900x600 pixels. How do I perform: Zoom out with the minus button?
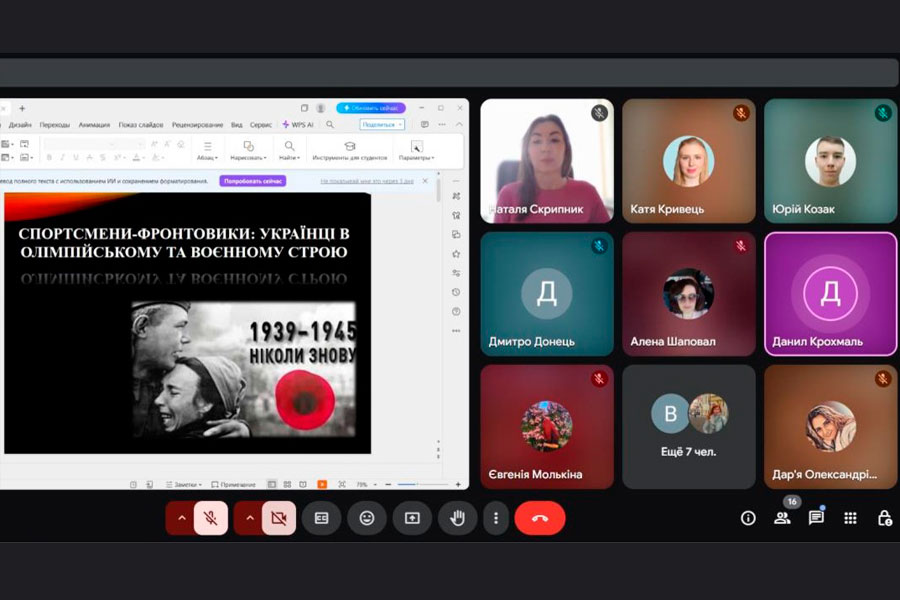tap(388, 485)
